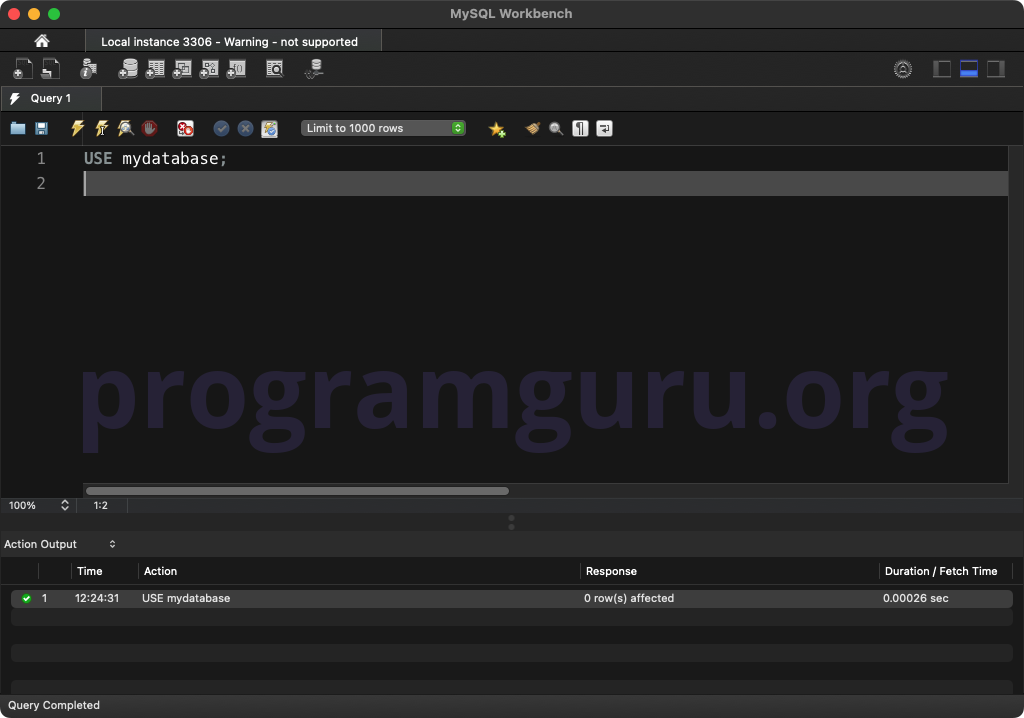Stop the running query

pos(150,128)
